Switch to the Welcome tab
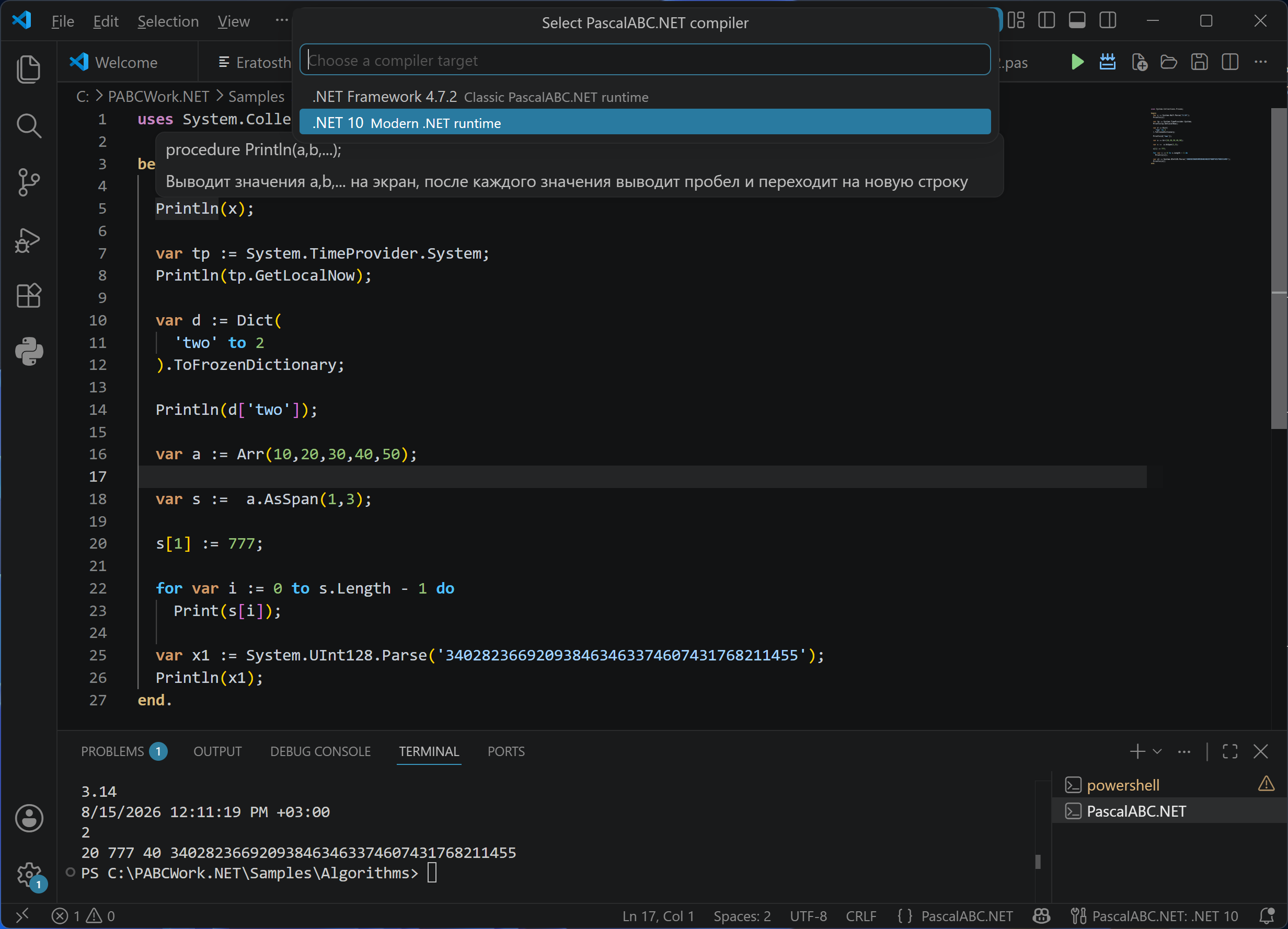This screenshot has height=929, width=1288. [x=127, y=62]
